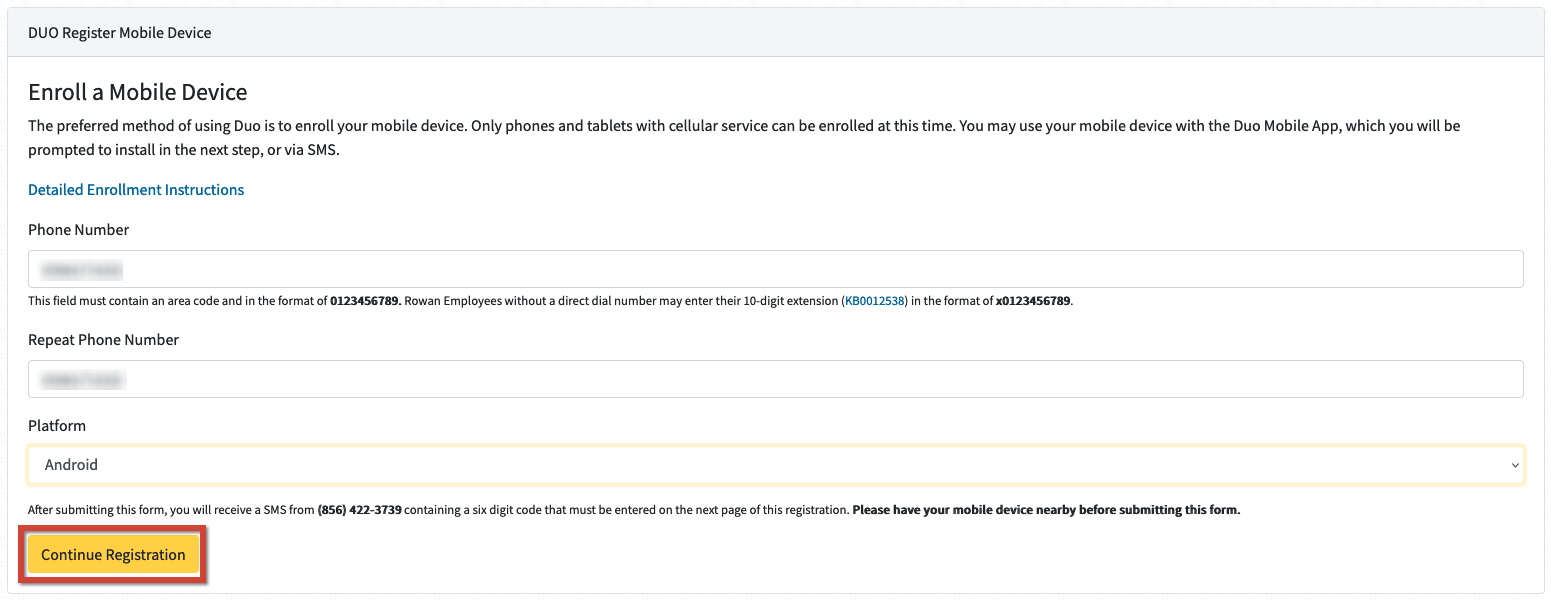Click the 'Please have your mobile device nearby' notice
Screen dimensions: 1551x600
point(1047,510)
